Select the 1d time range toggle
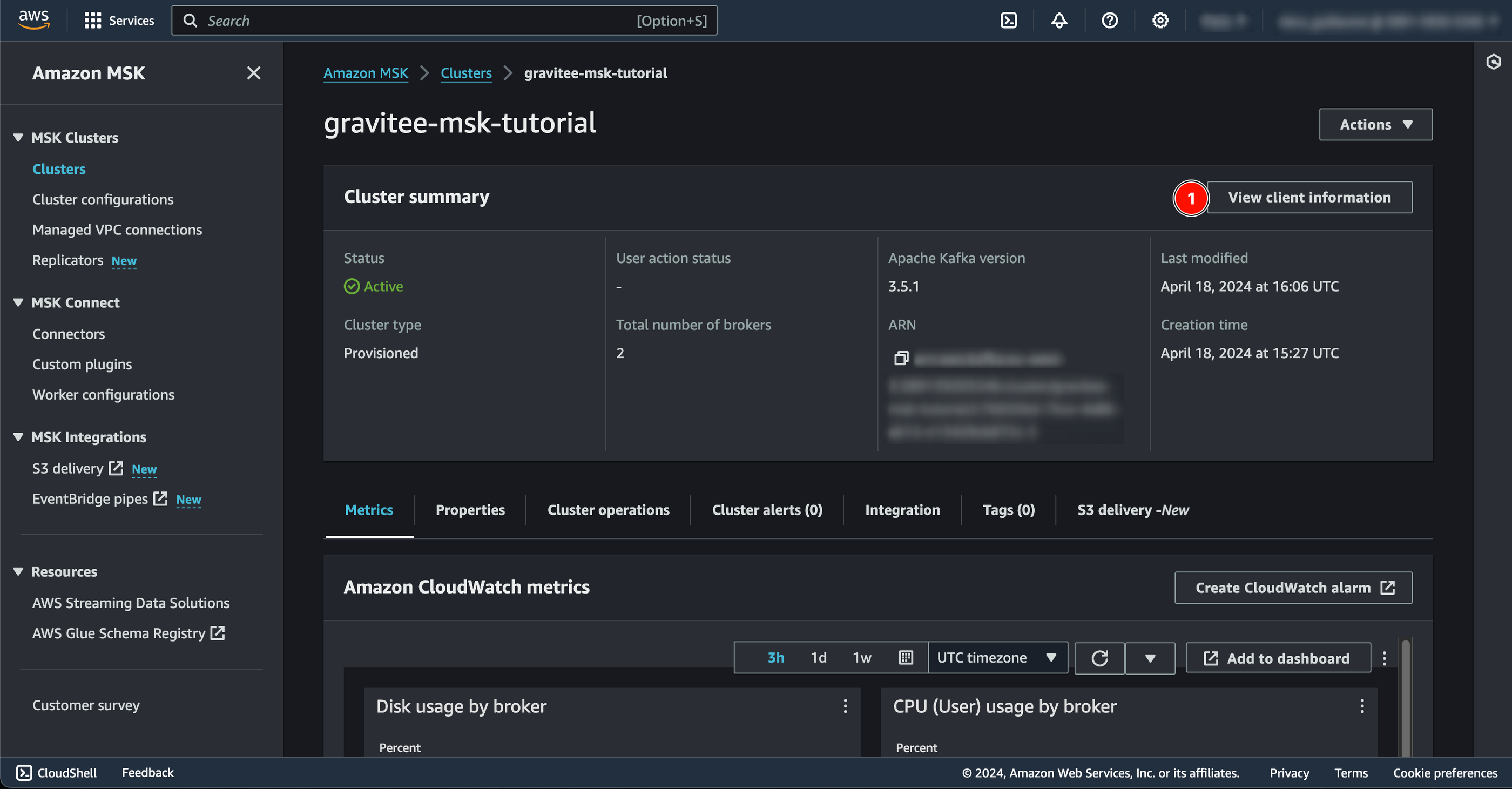Screen dimensions: 1512x789 [x=818, y=658]
